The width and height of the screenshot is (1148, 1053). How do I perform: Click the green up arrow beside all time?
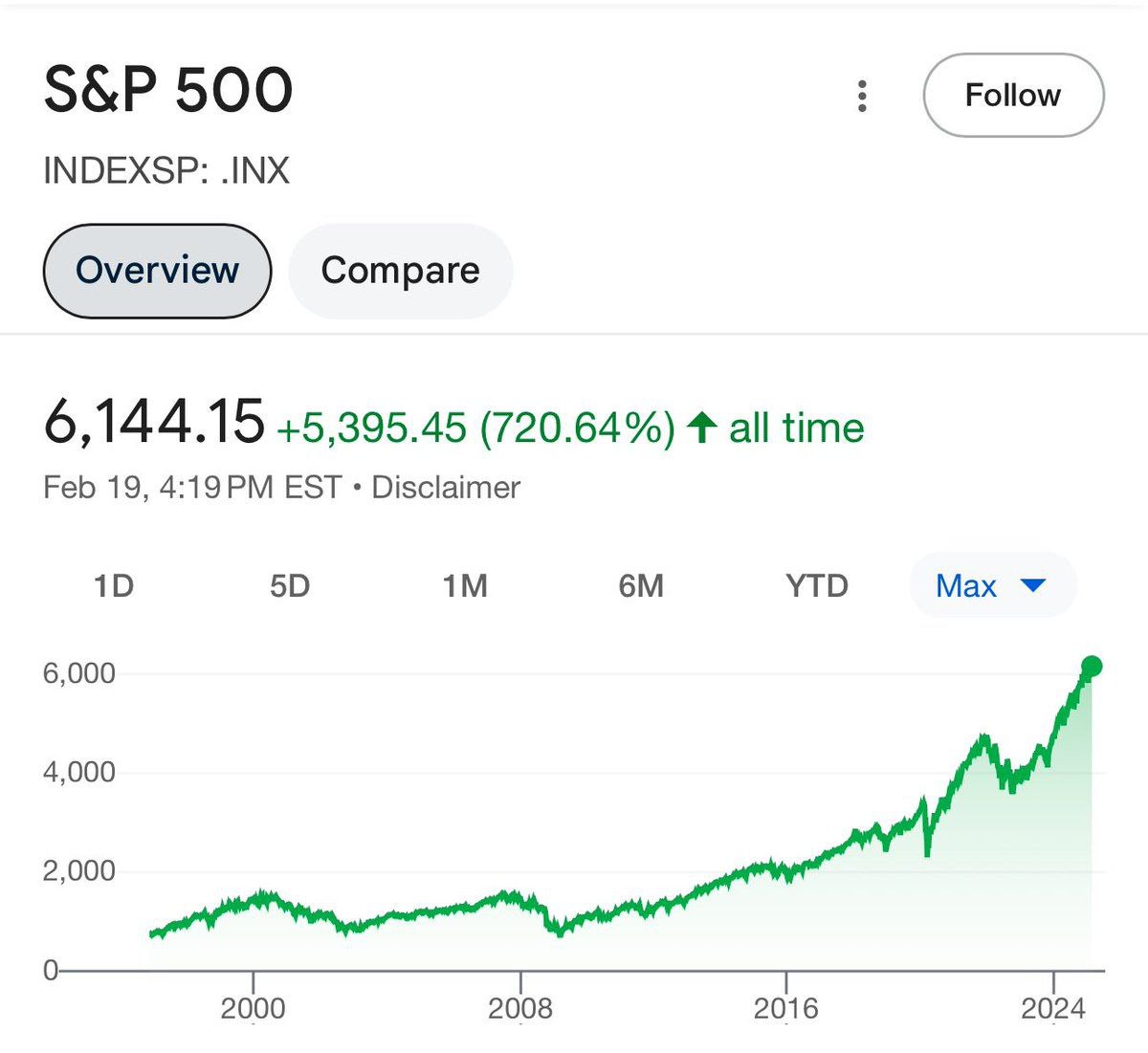pos(702,428)
